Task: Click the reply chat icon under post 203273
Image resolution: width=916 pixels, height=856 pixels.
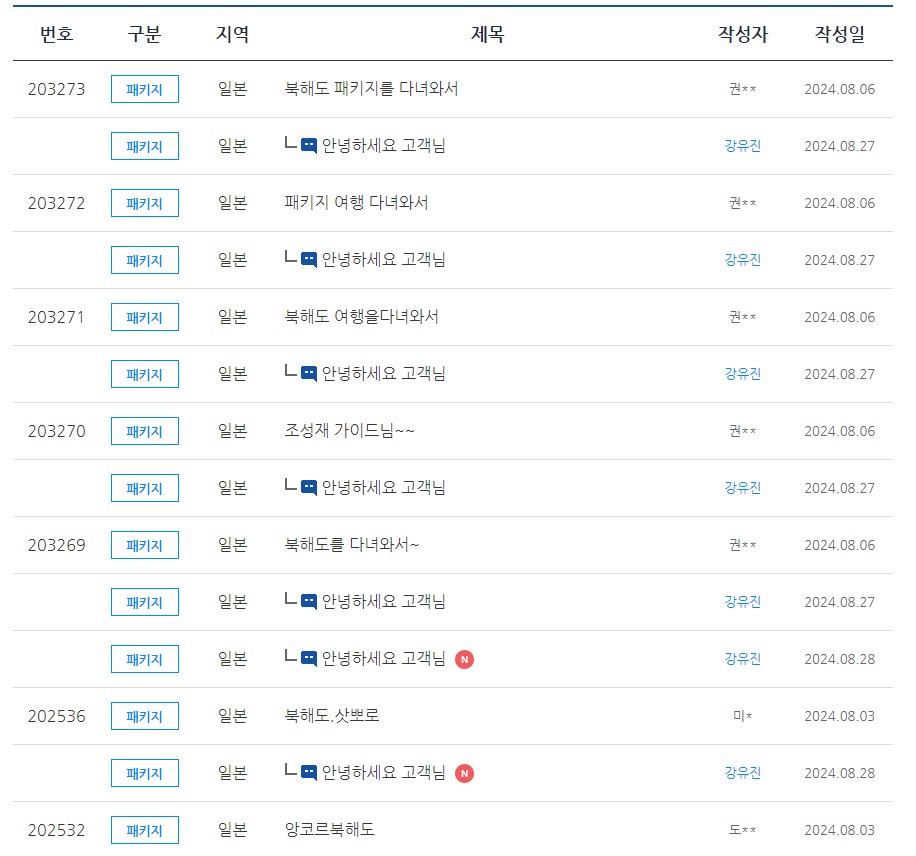Action: (308, 145)
